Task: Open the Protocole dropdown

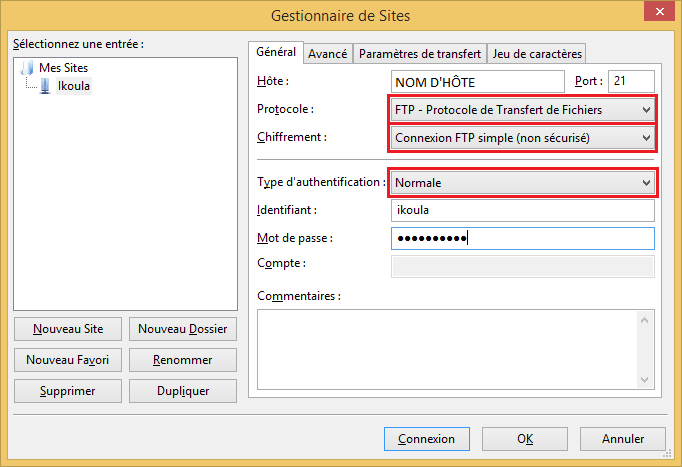Action: [522, 110]
